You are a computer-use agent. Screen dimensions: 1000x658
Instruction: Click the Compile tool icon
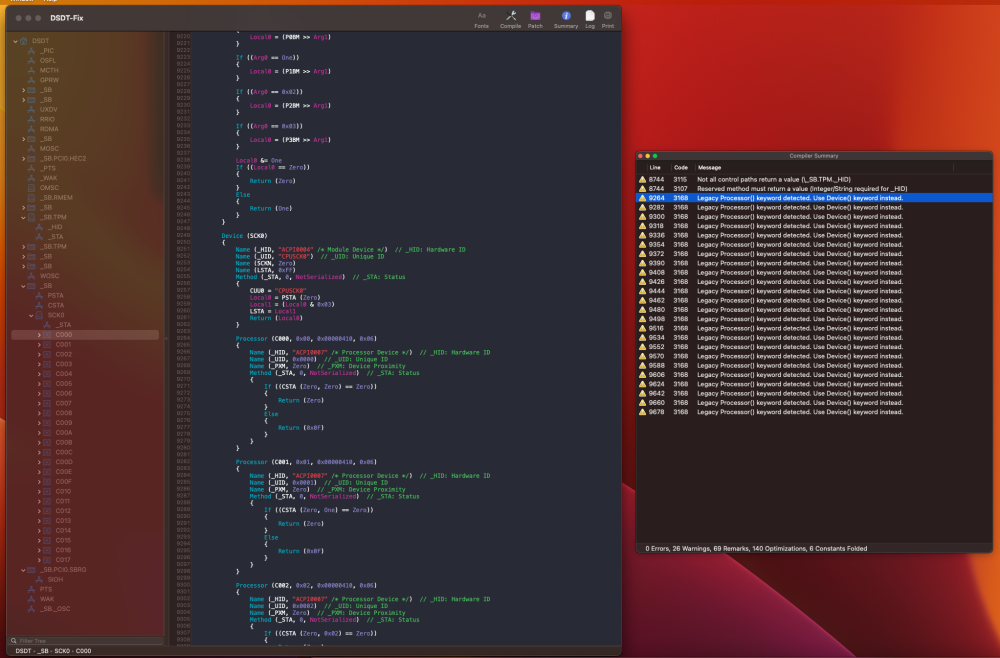[x=511, y=16]
